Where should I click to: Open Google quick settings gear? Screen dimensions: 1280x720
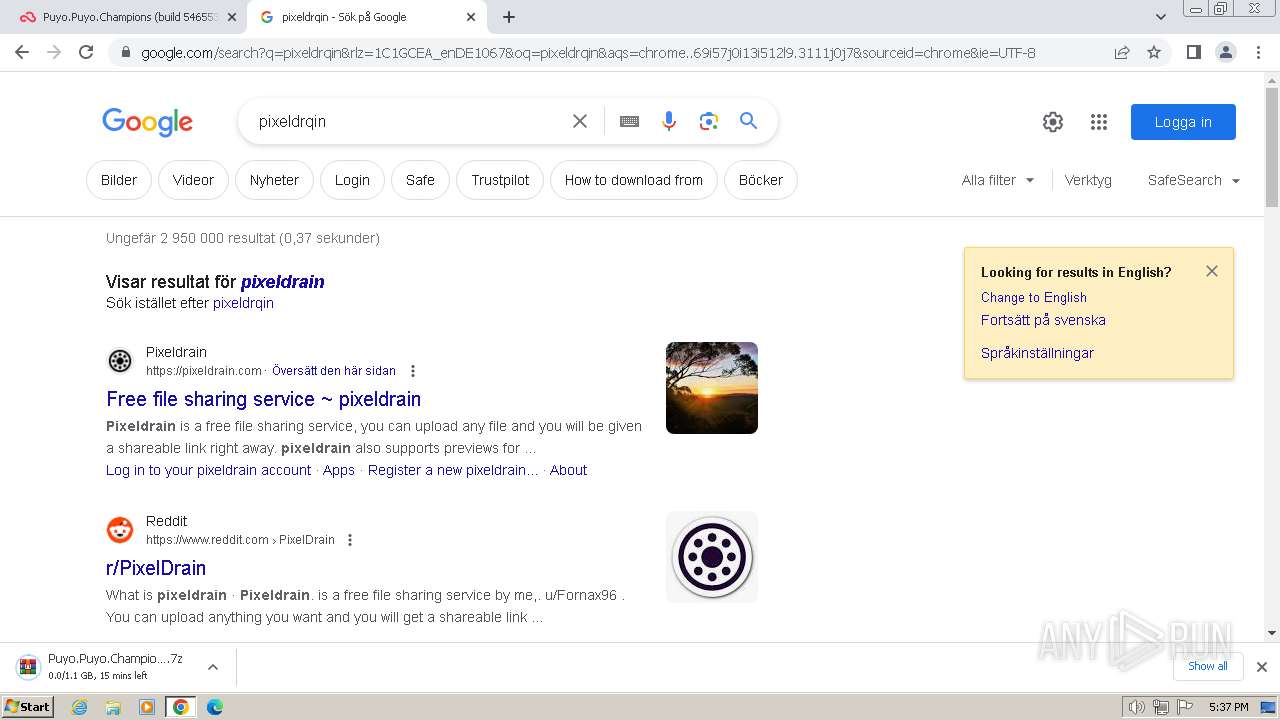tap(1053, 122)
